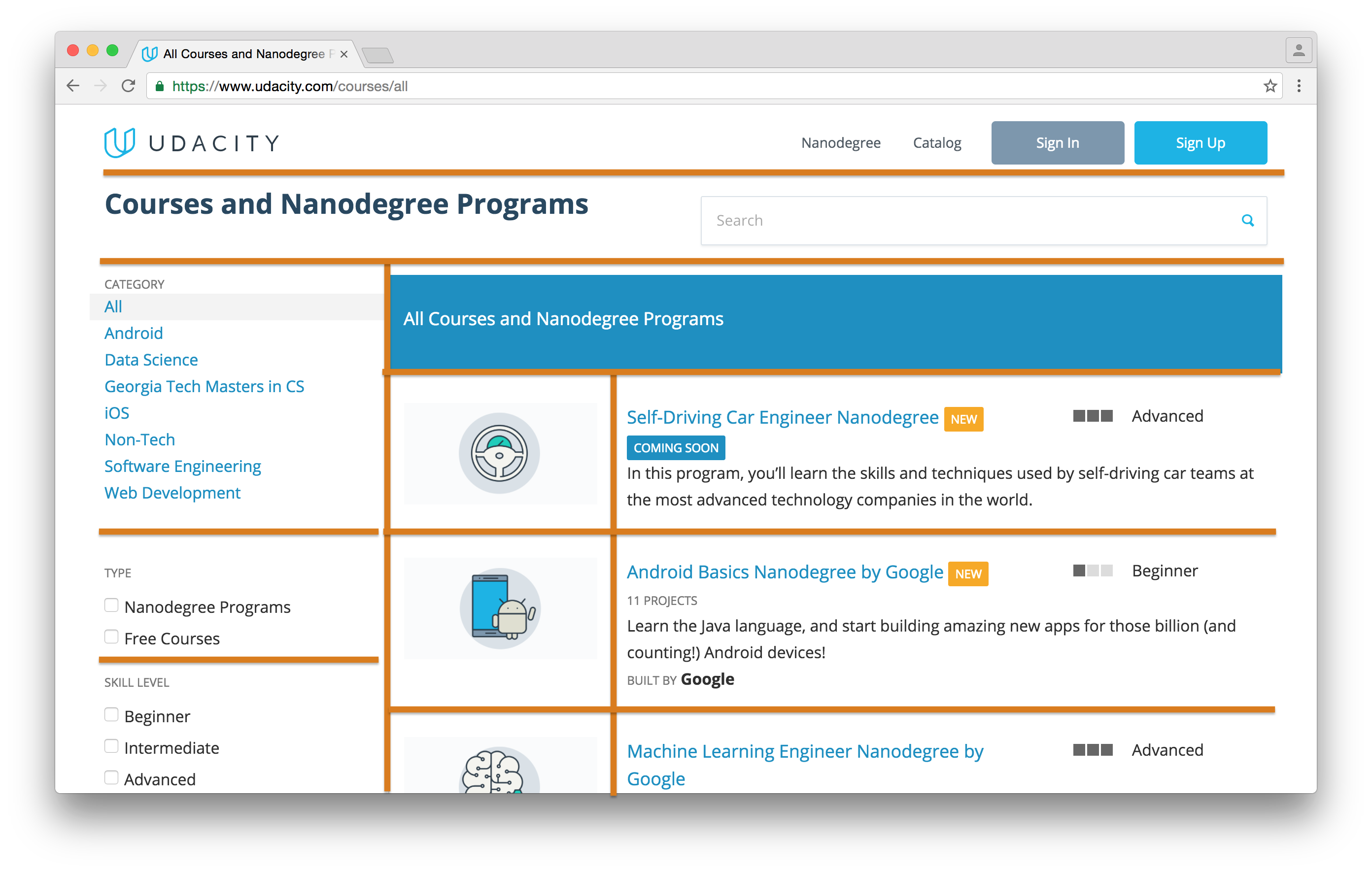Click the COMING SOON badge
The image size is (1372, 872).
point(676,448)
